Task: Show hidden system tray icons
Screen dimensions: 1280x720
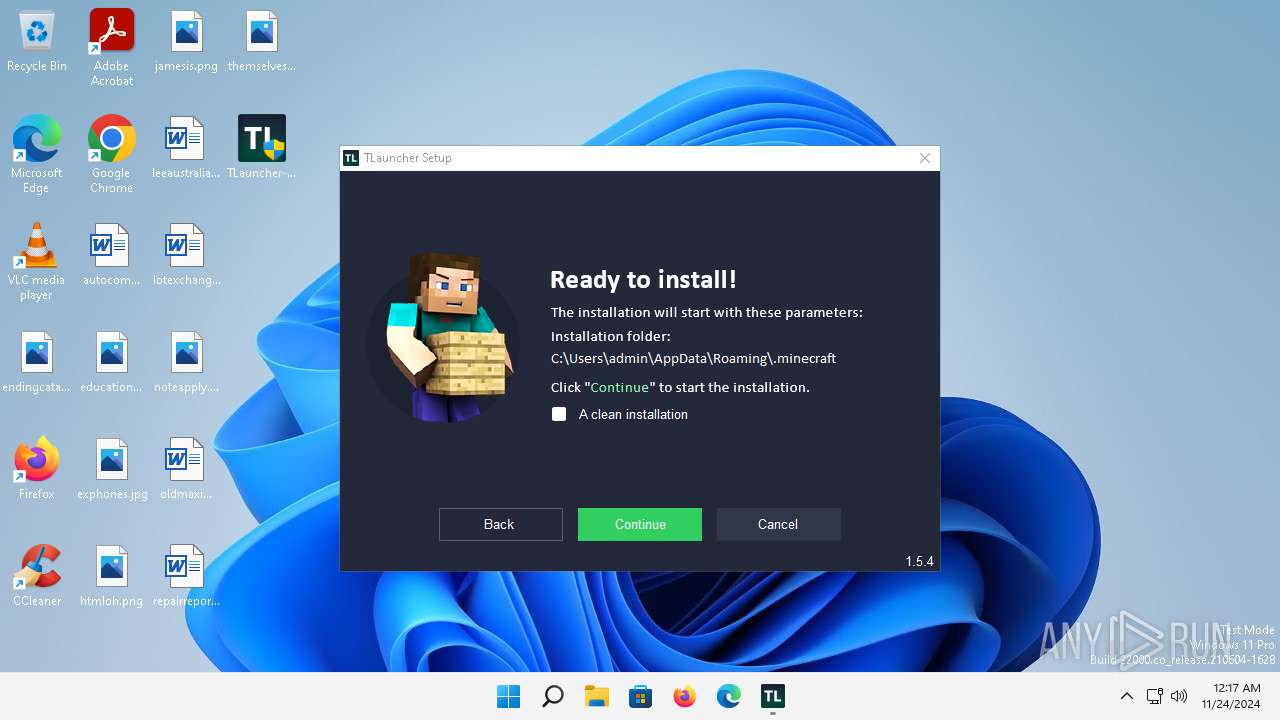Action: 1127,696
